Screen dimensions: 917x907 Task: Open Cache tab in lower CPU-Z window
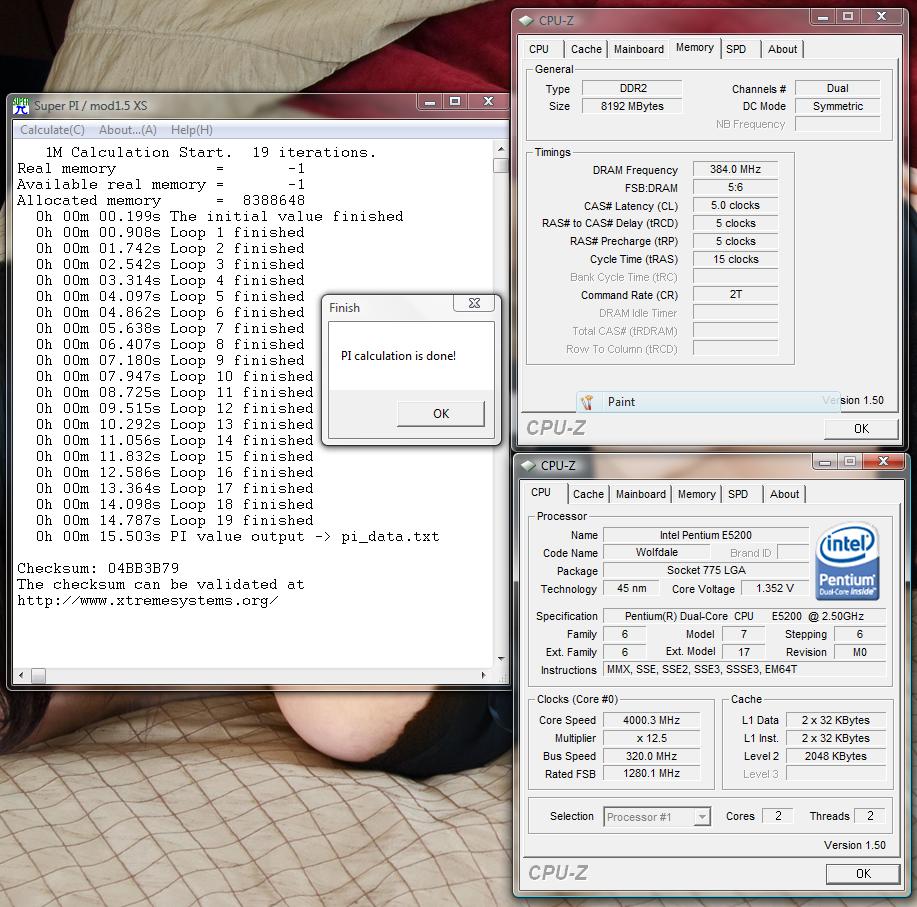coord(588,494)
